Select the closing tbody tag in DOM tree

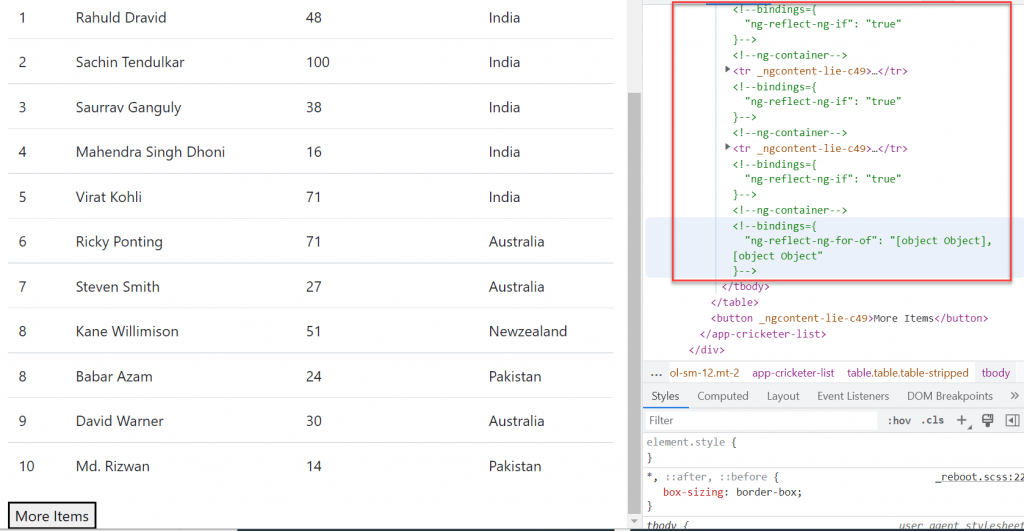745,287
